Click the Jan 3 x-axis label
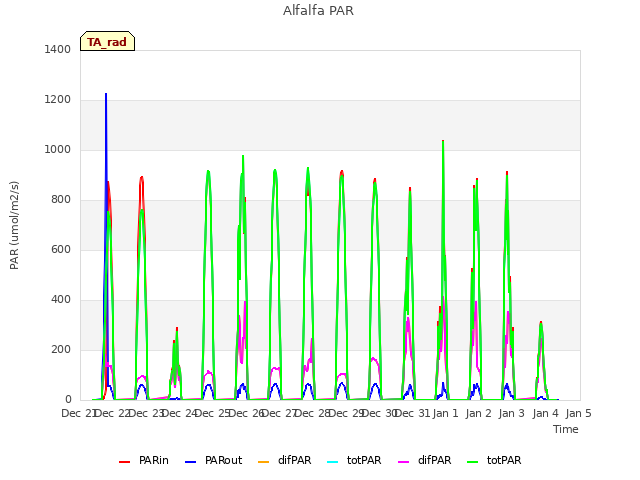Viewport: 640px width, 480px height. [x=512, y=413]
